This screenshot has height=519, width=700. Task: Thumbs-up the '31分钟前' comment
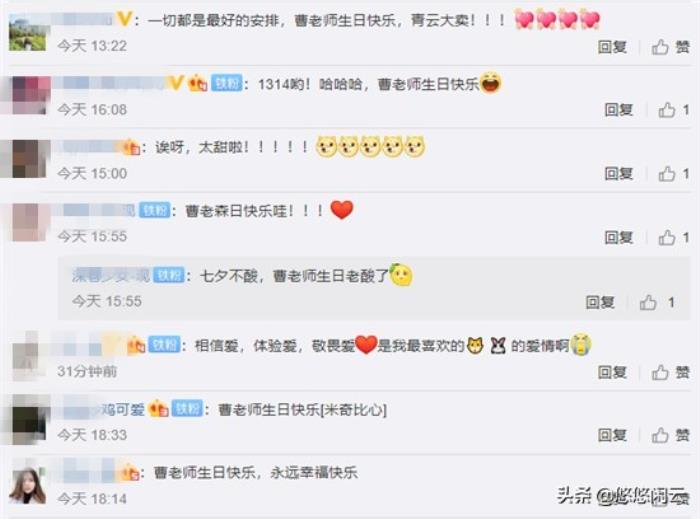[660, 372]
